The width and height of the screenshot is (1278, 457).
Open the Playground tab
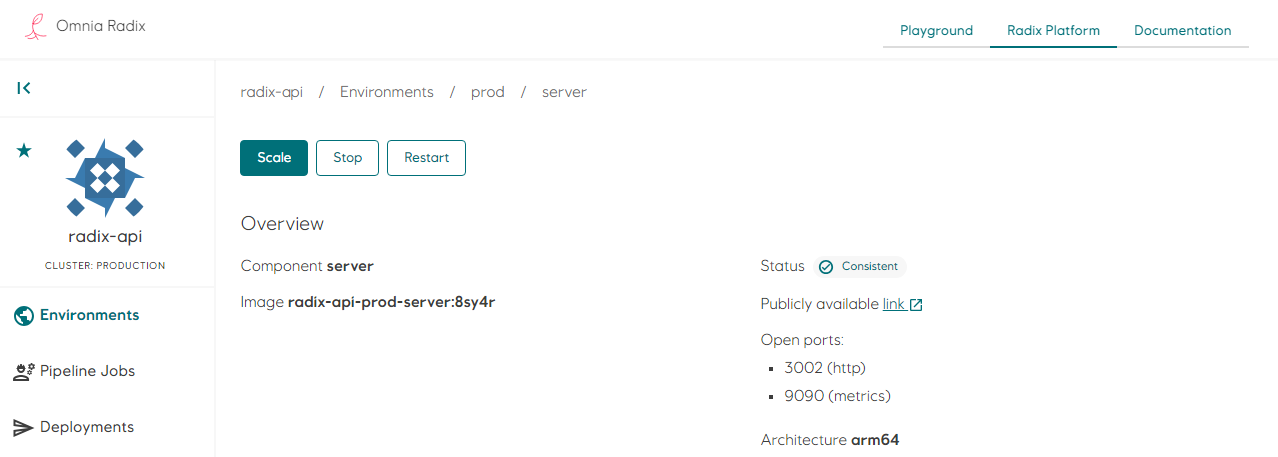coord(936,30)
